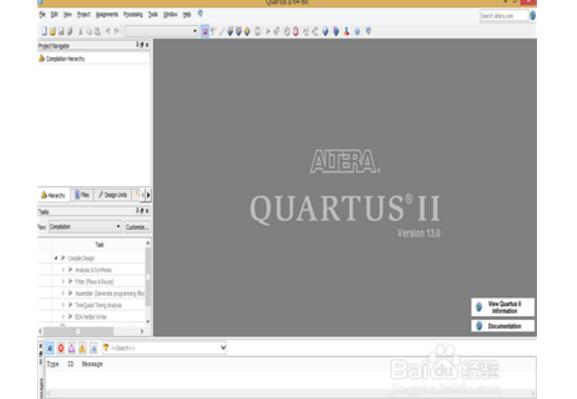Switch to the Files tab
Screen dimensions: 577x399
click(82, 195)
